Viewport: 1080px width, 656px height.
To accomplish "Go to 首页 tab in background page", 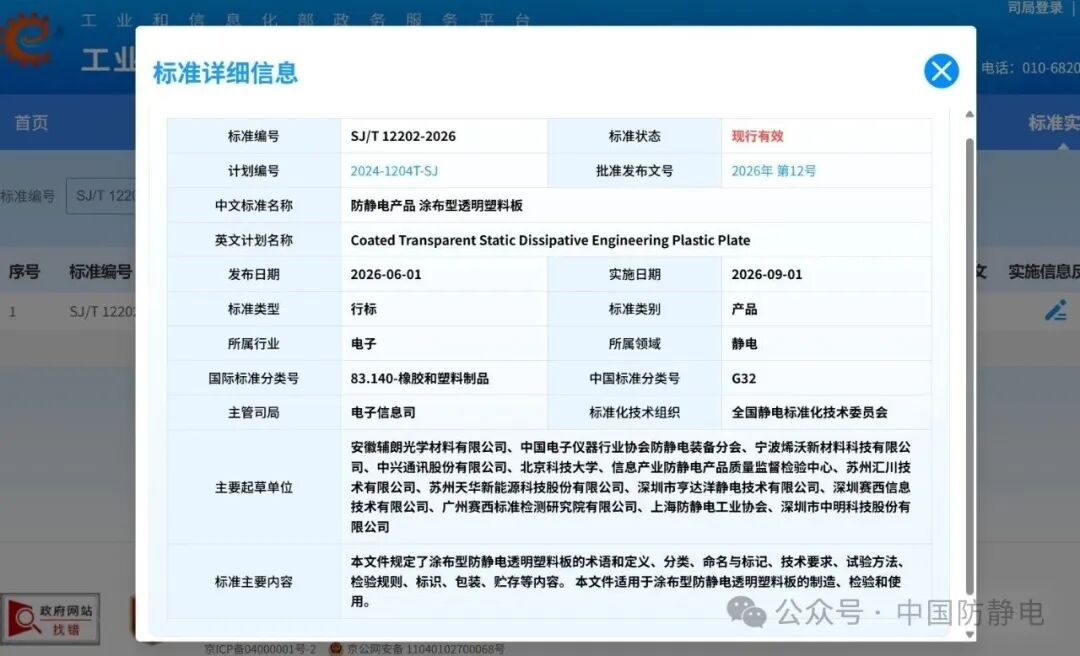I will (32, 123).
